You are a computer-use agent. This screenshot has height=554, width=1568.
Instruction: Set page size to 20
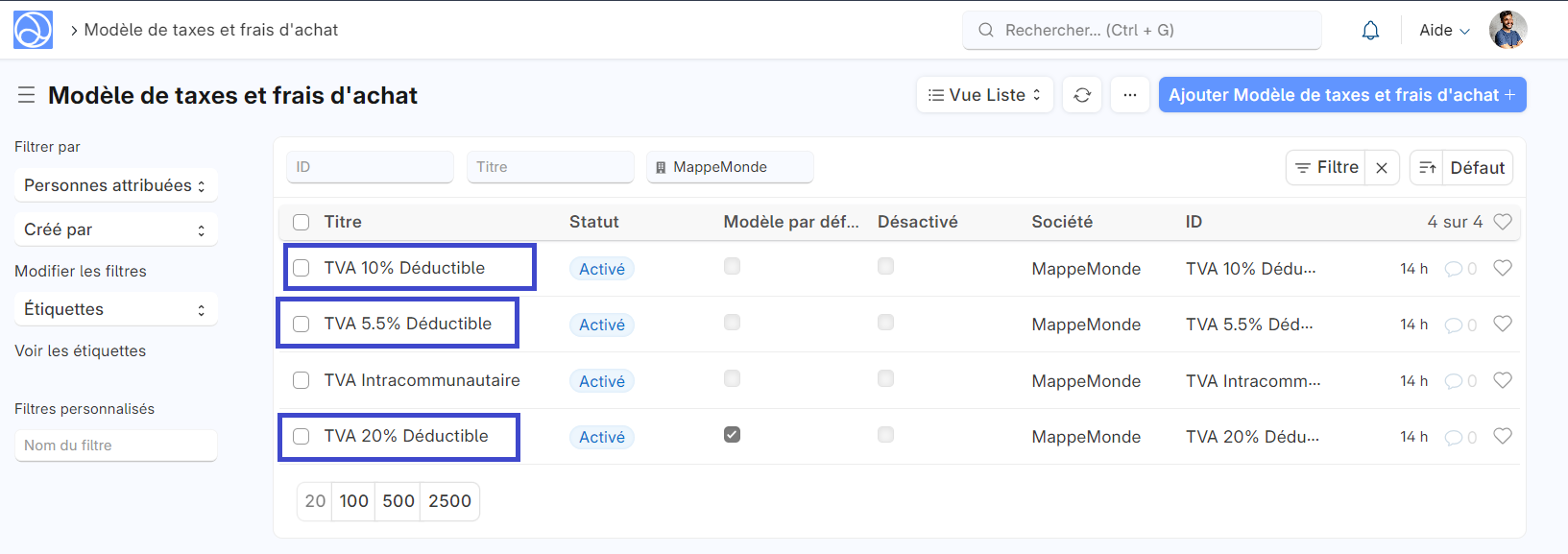[x=315, y=501]
